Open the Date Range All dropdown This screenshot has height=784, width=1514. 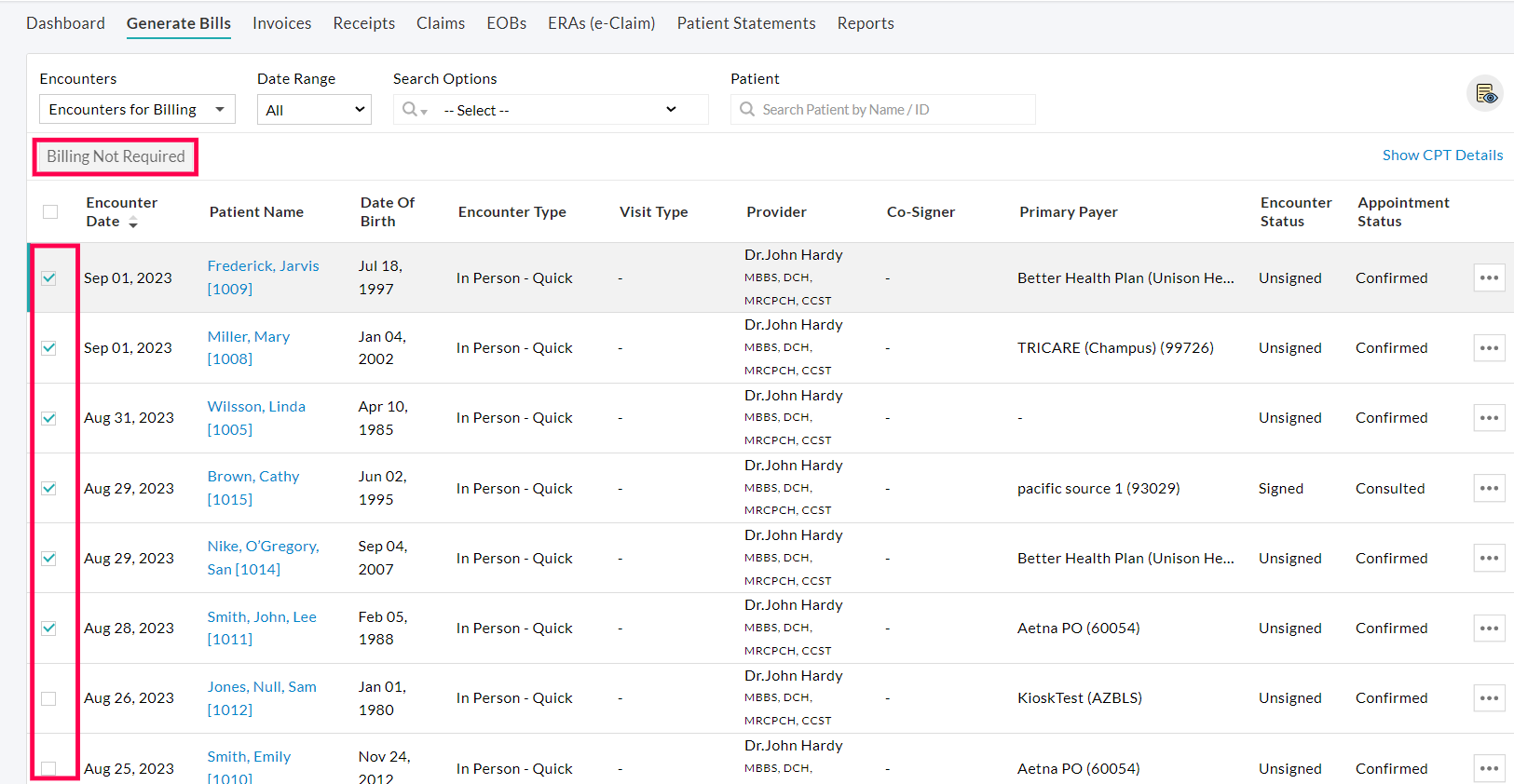314,110
